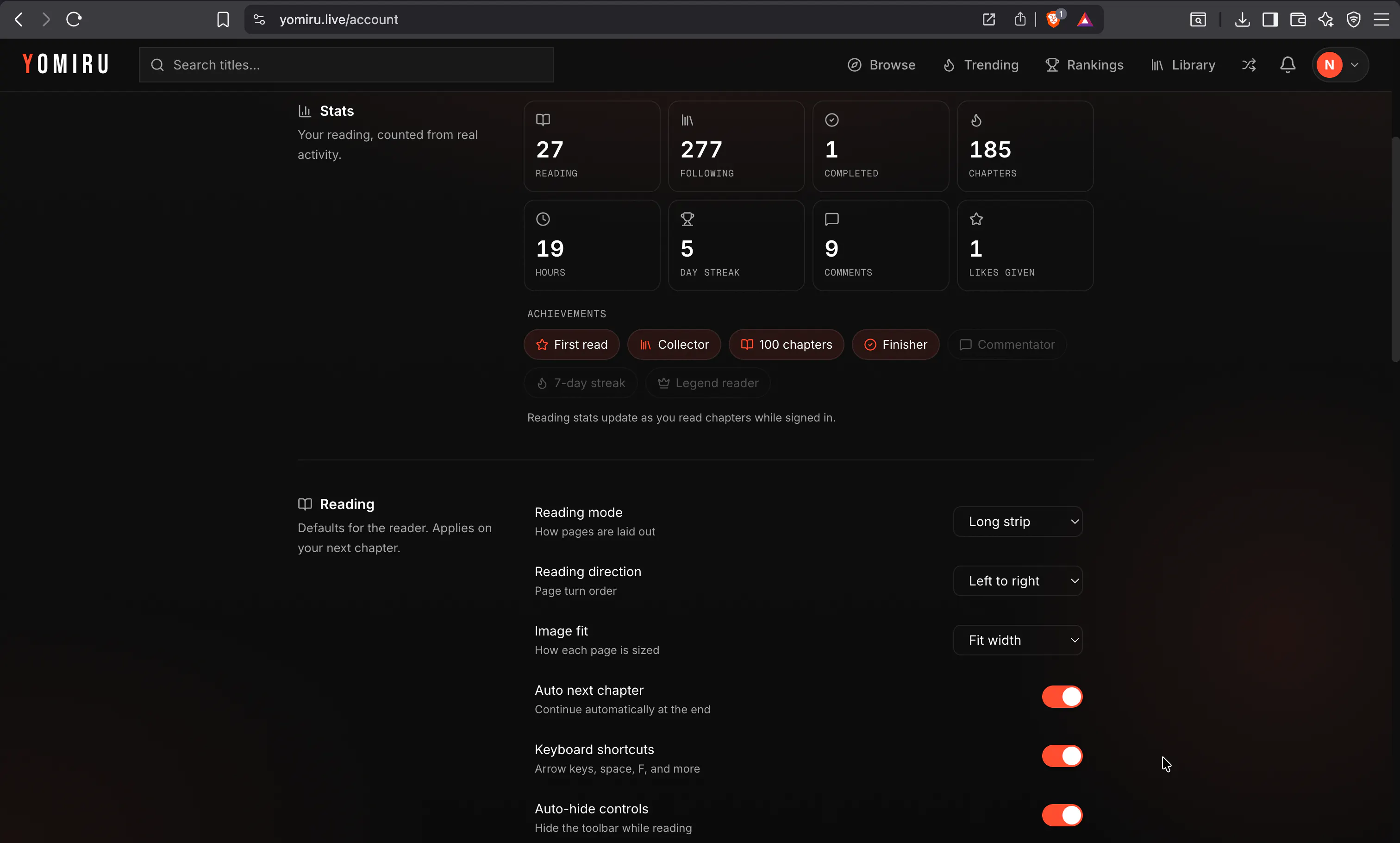Image resolution: width=1400 pixels, height=843 pixels.
Task: Click the flame icon on Chapters card
Action: (976, 120)
